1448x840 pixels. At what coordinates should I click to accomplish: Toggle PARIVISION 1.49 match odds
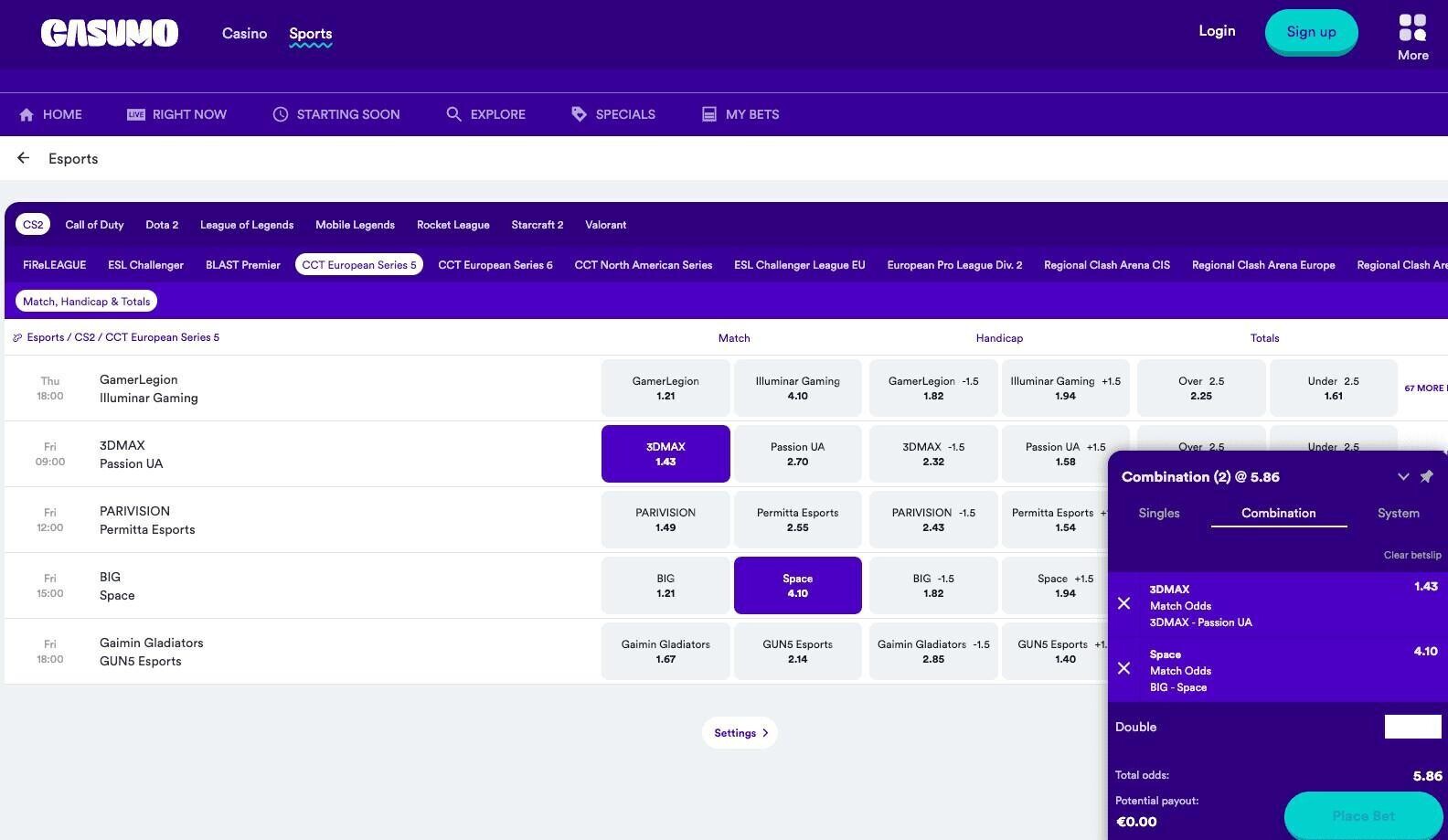coord(665,519)
